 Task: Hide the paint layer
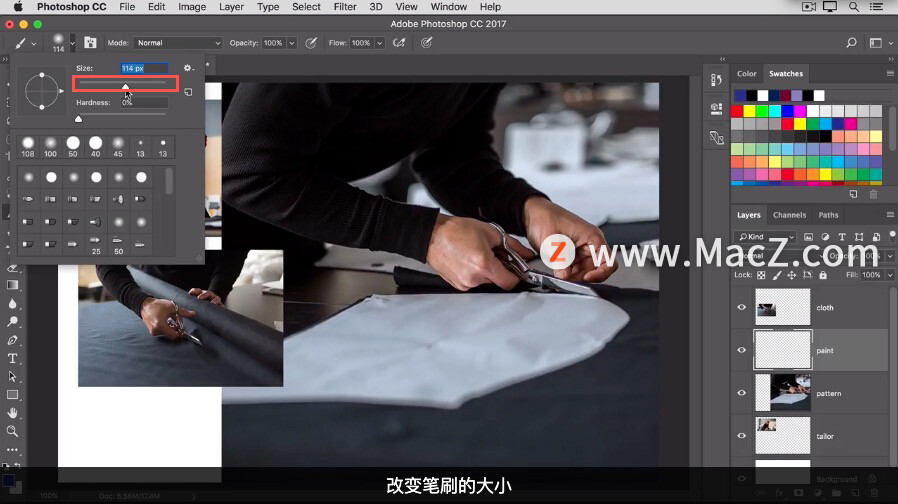[x=742, y=350]
